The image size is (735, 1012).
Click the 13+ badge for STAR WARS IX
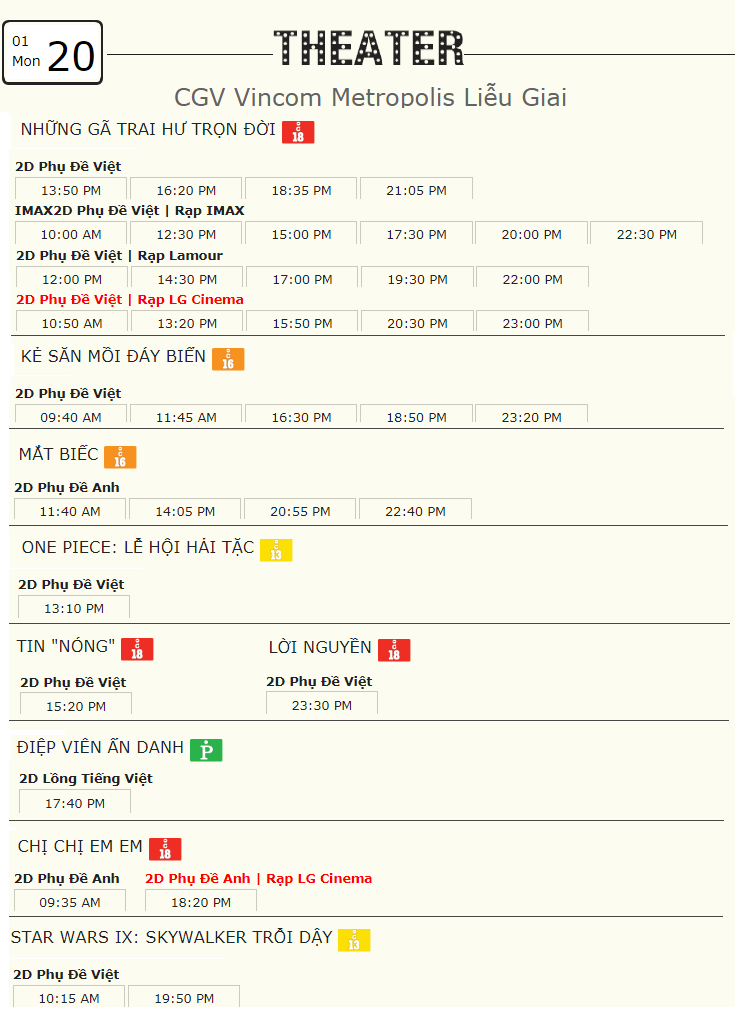pos(354,940)
